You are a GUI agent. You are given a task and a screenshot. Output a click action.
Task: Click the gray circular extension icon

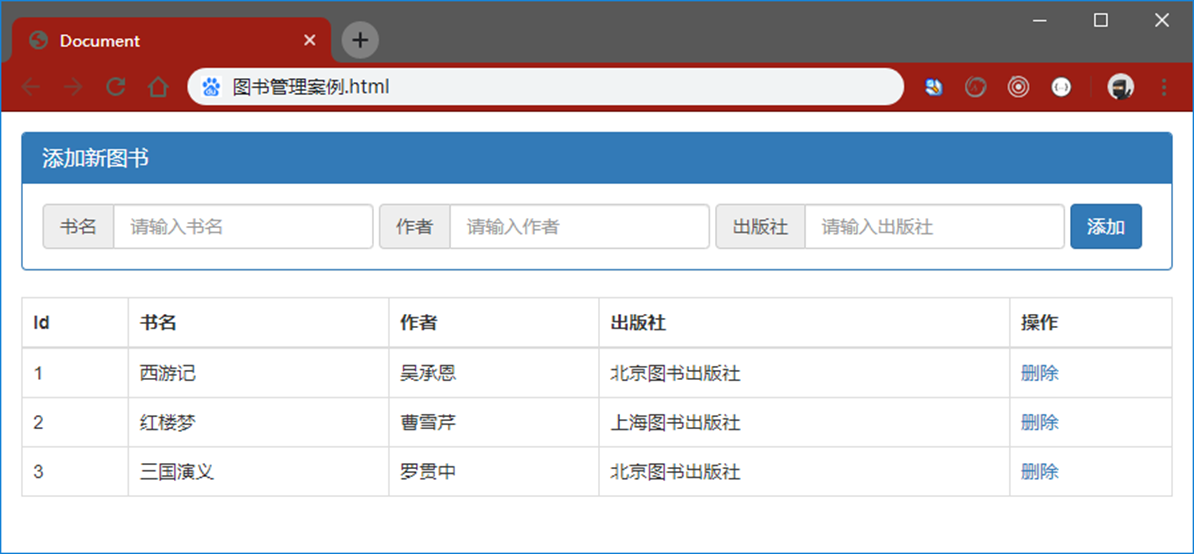click(975, 88)
